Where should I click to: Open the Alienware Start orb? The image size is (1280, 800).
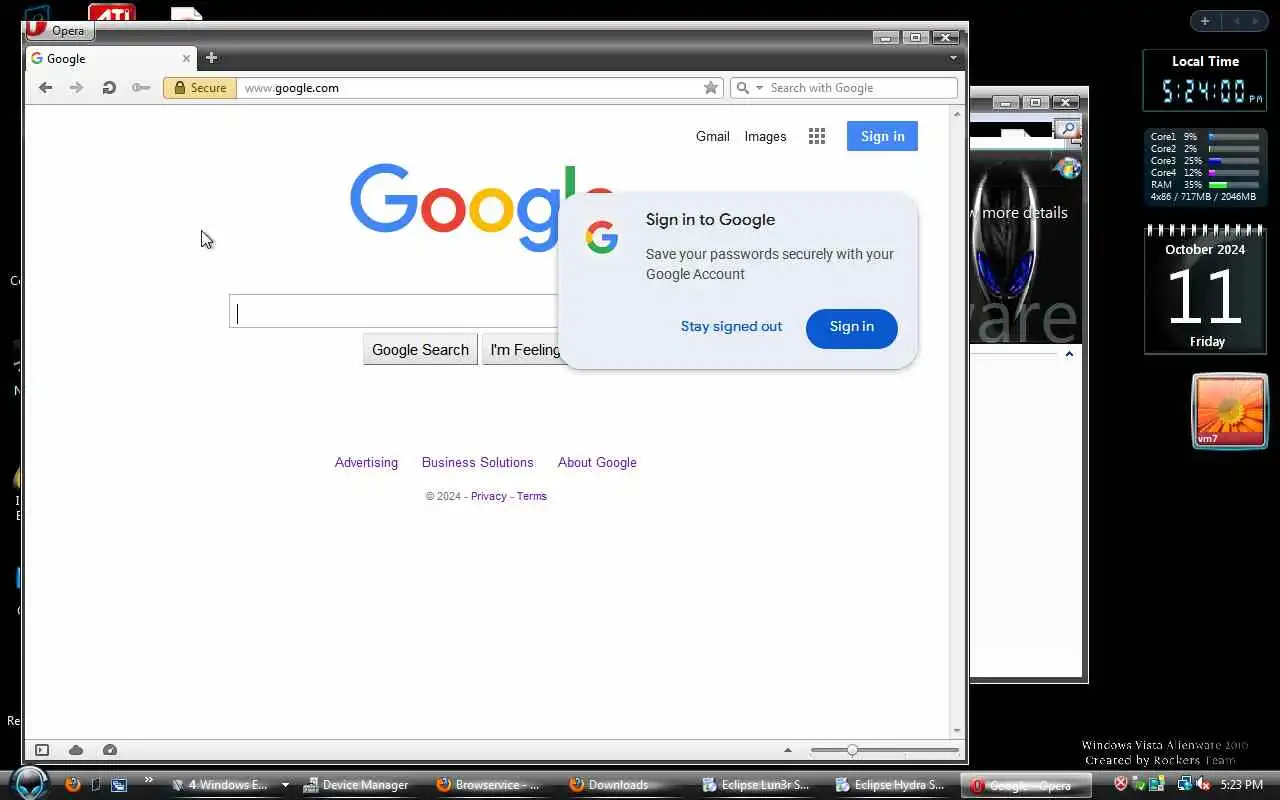pos(30,783)
